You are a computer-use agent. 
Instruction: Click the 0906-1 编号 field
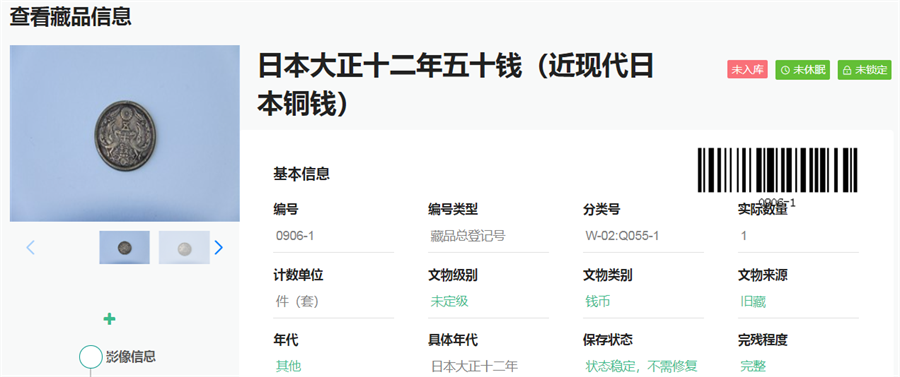pyautogui.click(x=333, y=236)
